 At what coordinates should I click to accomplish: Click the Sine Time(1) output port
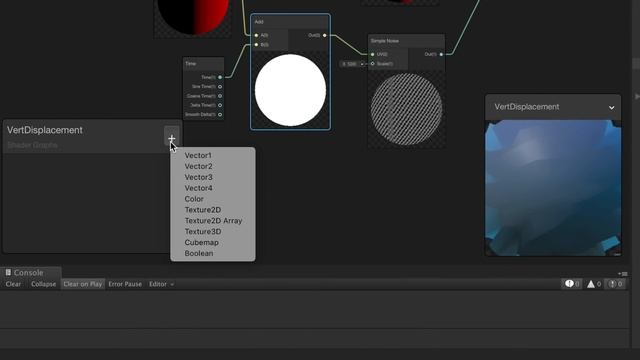point(220,87)
